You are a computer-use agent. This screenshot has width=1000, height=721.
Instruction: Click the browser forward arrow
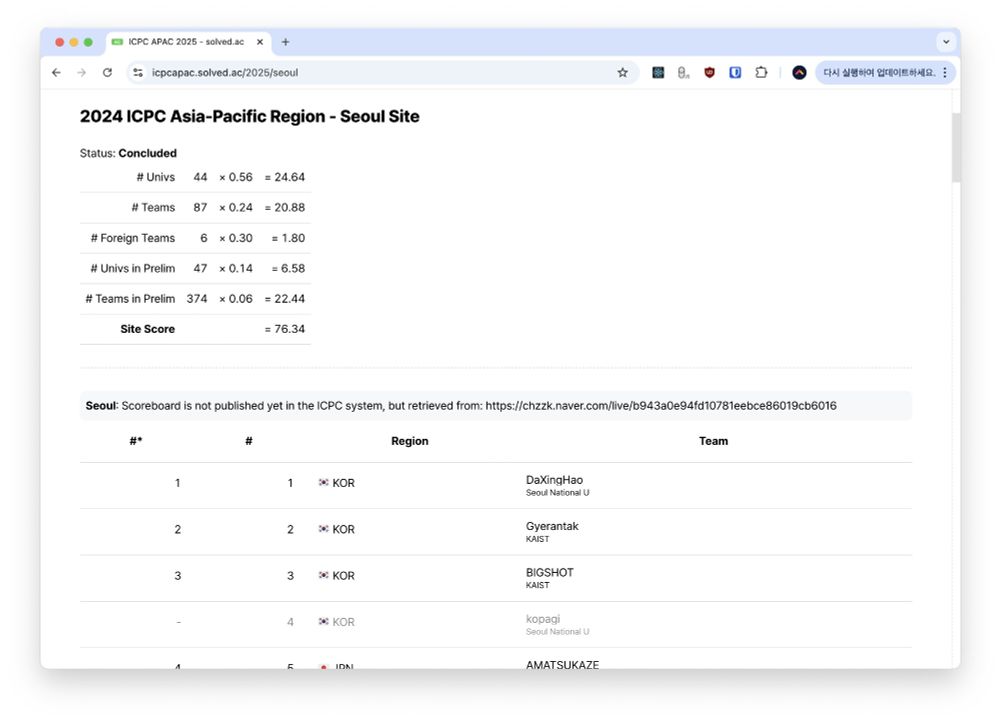tap(82, 73)
